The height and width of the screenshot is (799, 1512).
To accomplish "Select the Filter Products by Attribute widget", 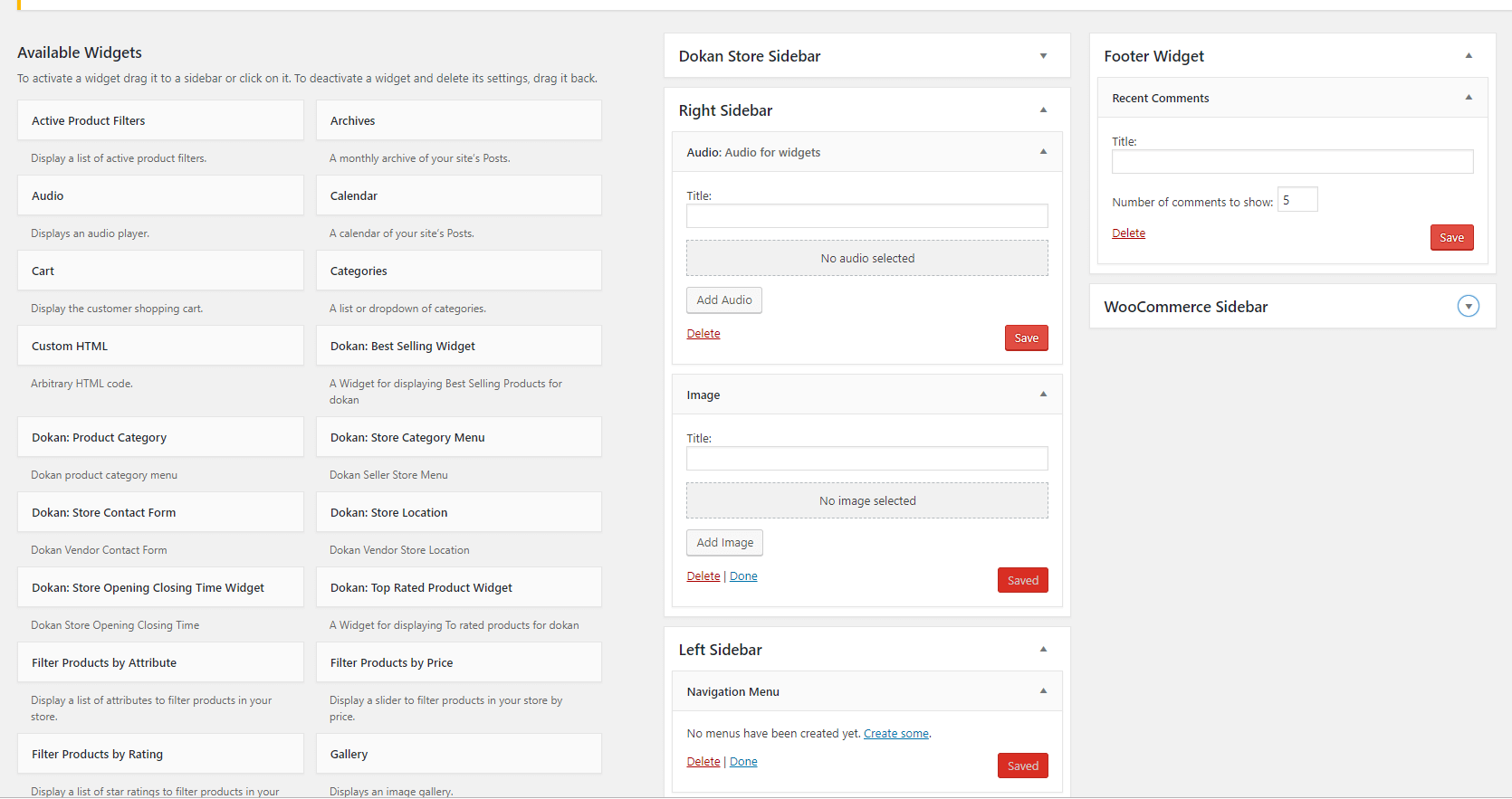I will pyautogui.click(x=160, y=662).
